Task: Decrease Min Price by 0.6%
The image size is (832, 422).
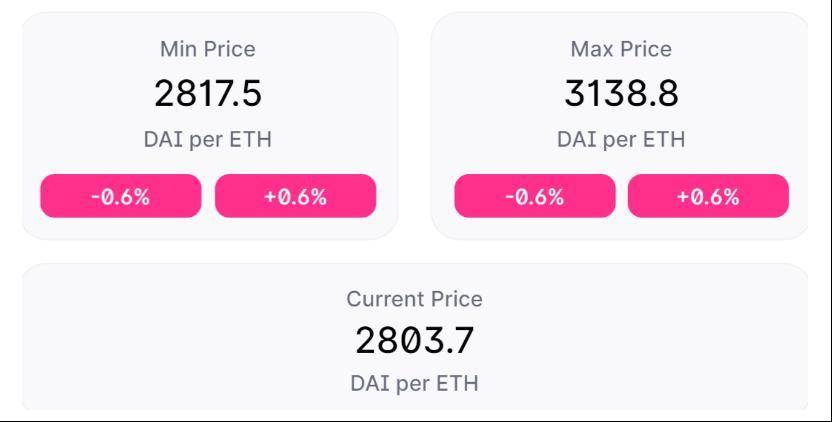Action: [120, 196]
